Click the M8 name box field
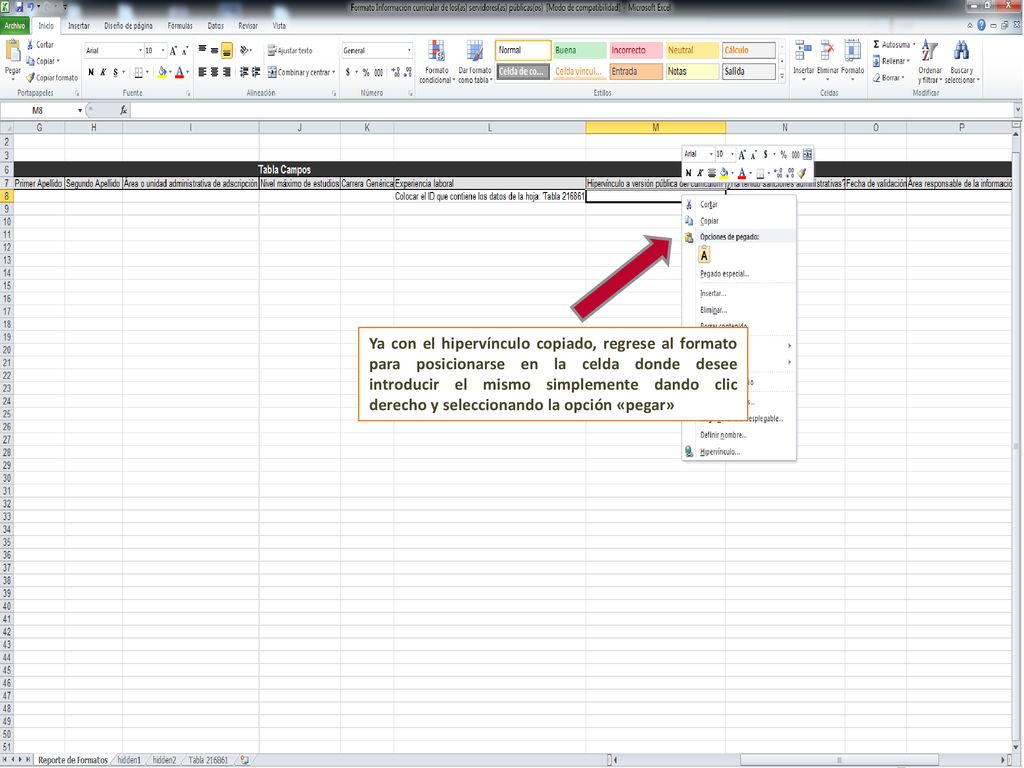This screenshot has height=768, width=1024. (38, 110)
